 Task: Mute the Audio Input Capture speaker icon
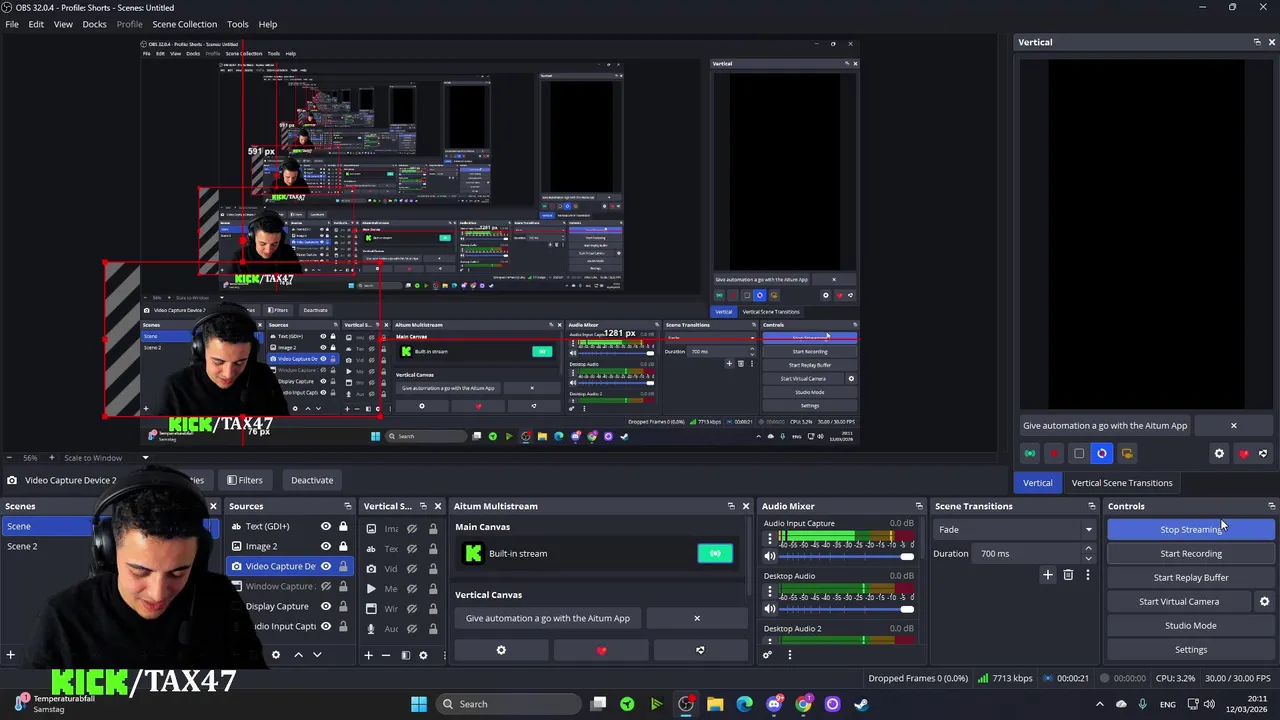click(769, 556)
